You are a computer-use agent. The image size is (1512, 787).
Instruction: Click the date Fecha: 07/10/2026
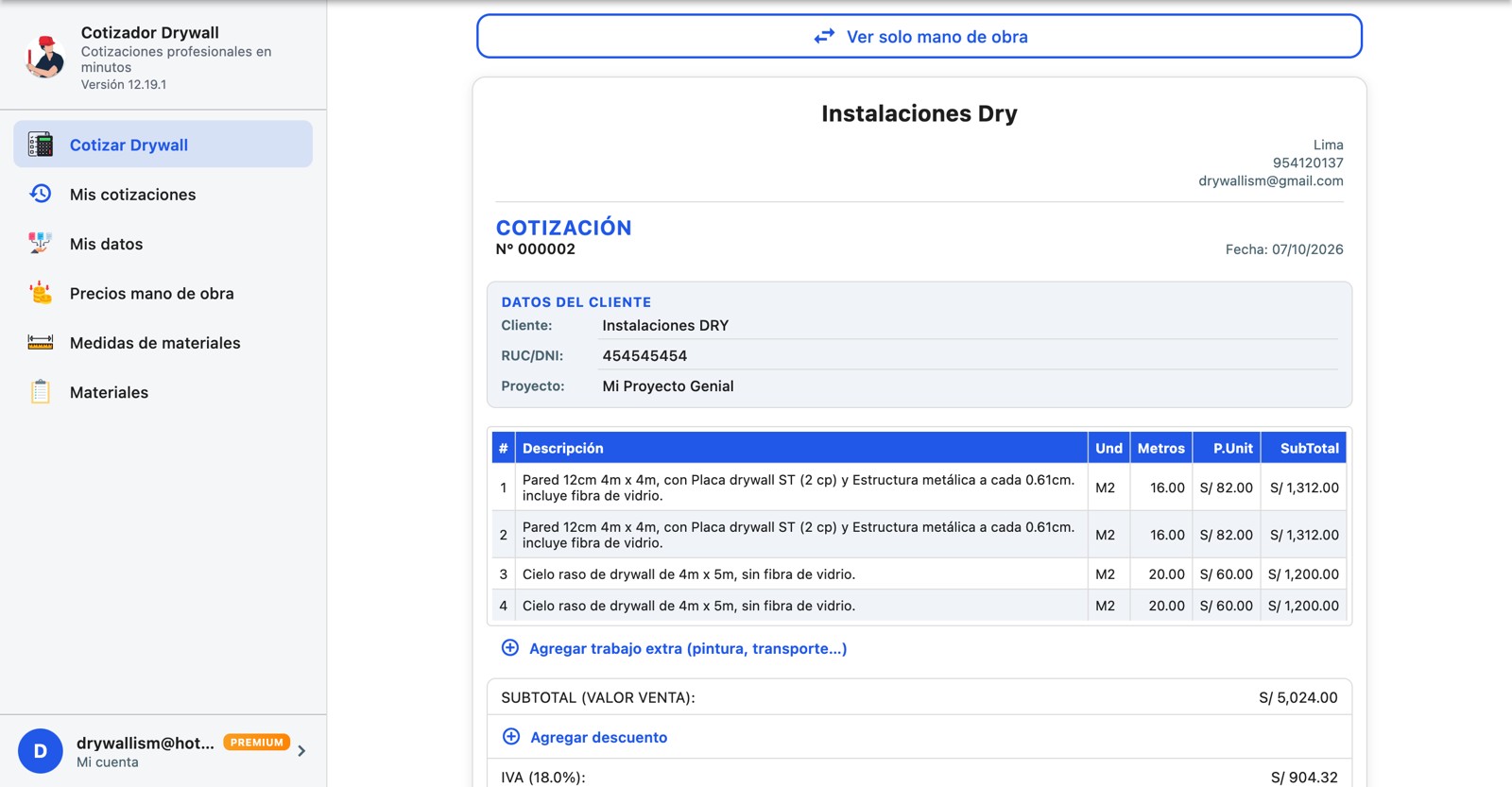pos(1284,249)
